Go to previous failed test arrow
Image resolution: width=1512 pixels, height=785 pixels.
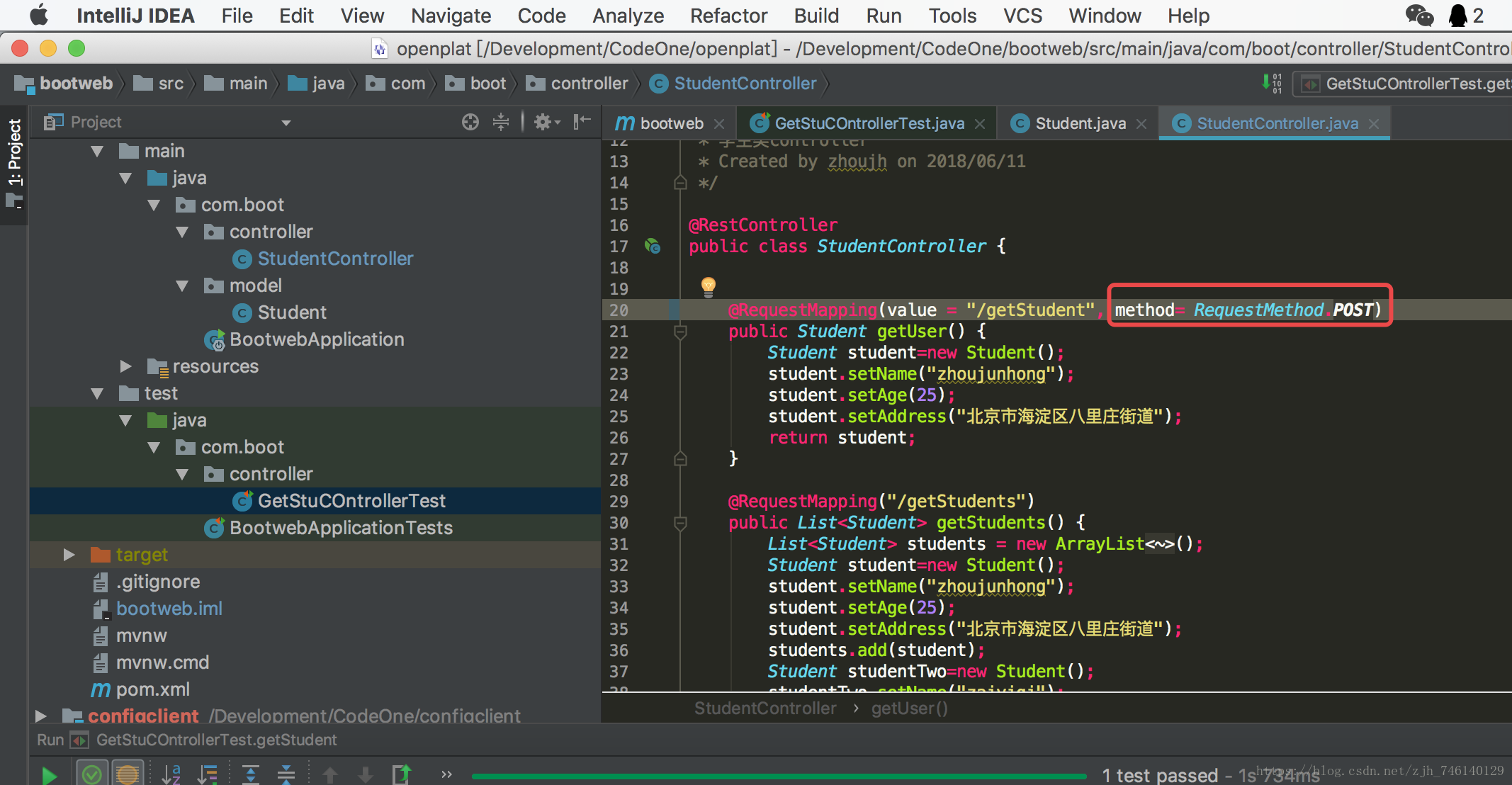pos(330,774)
